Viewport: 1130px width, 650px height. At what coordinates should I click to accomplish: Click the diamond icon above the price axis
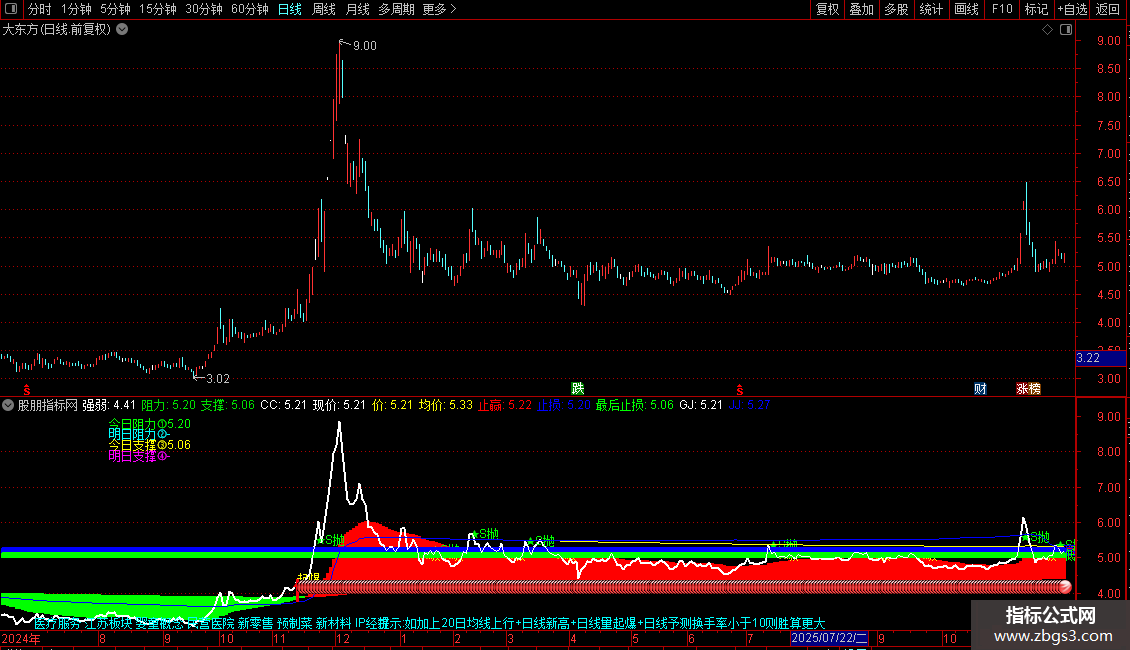click(1048, 30)
